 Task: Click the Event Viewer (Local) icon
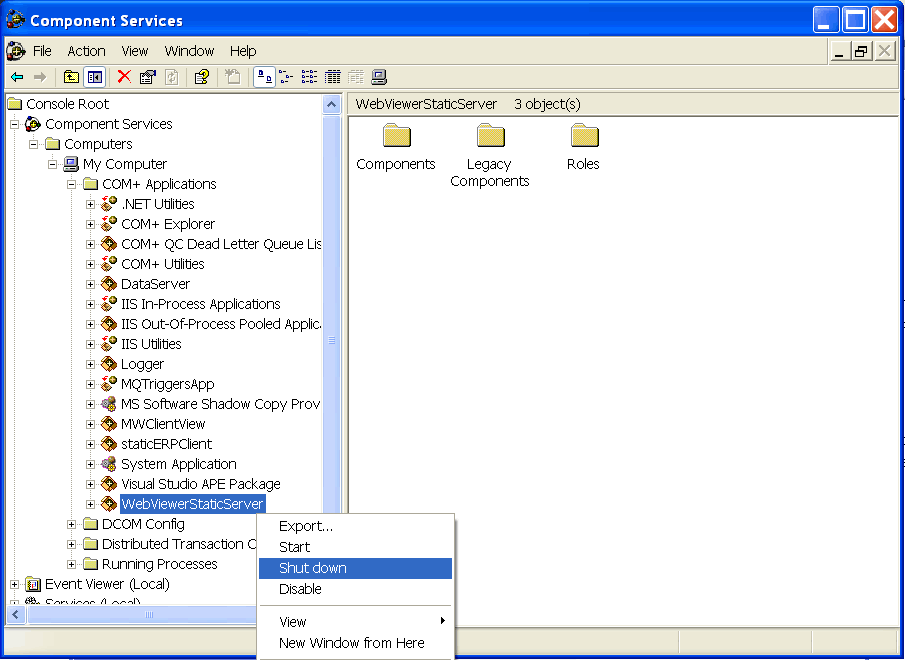[x=33, y=584]
